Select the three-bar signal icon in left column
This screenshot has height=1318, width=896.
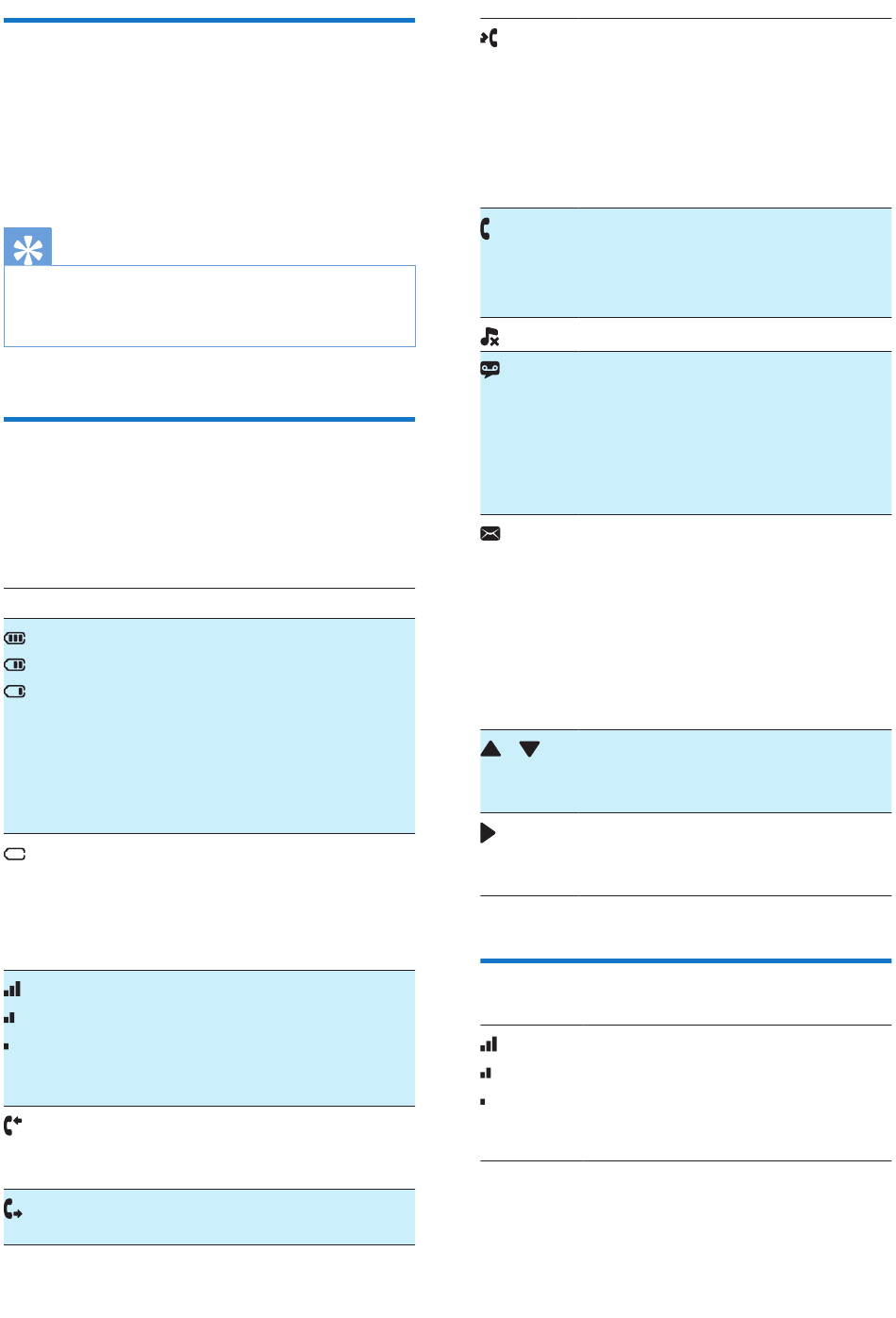tap(12, 990)
